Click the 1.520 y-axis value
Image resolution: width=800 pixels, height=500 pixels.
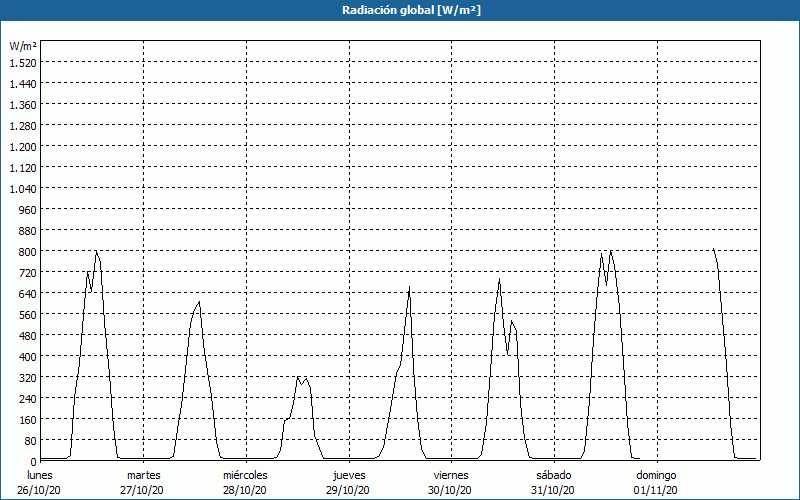coord(23,63)
